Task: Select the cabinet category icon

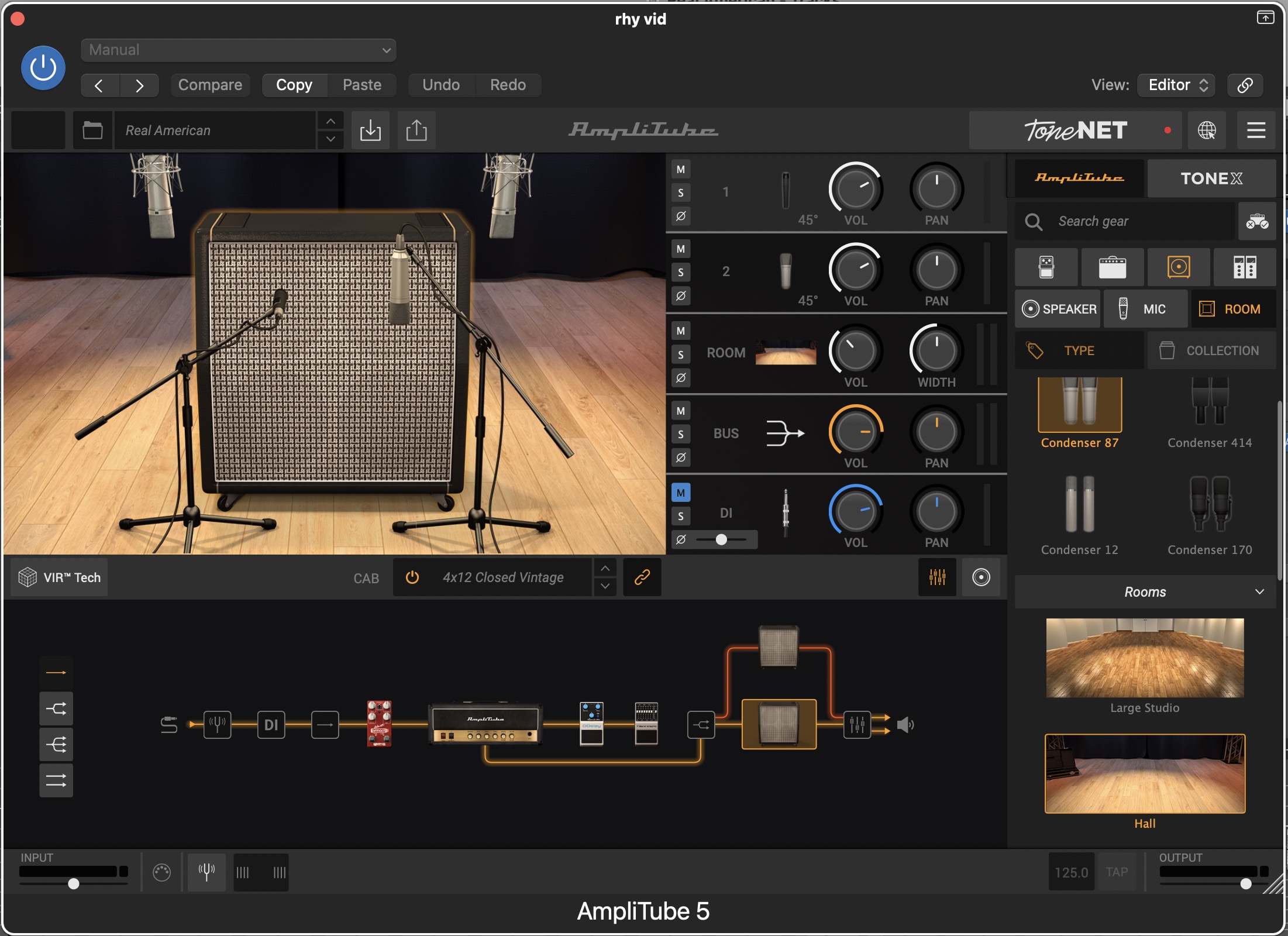Action: pyautogui.click(x=1179, y=267)
